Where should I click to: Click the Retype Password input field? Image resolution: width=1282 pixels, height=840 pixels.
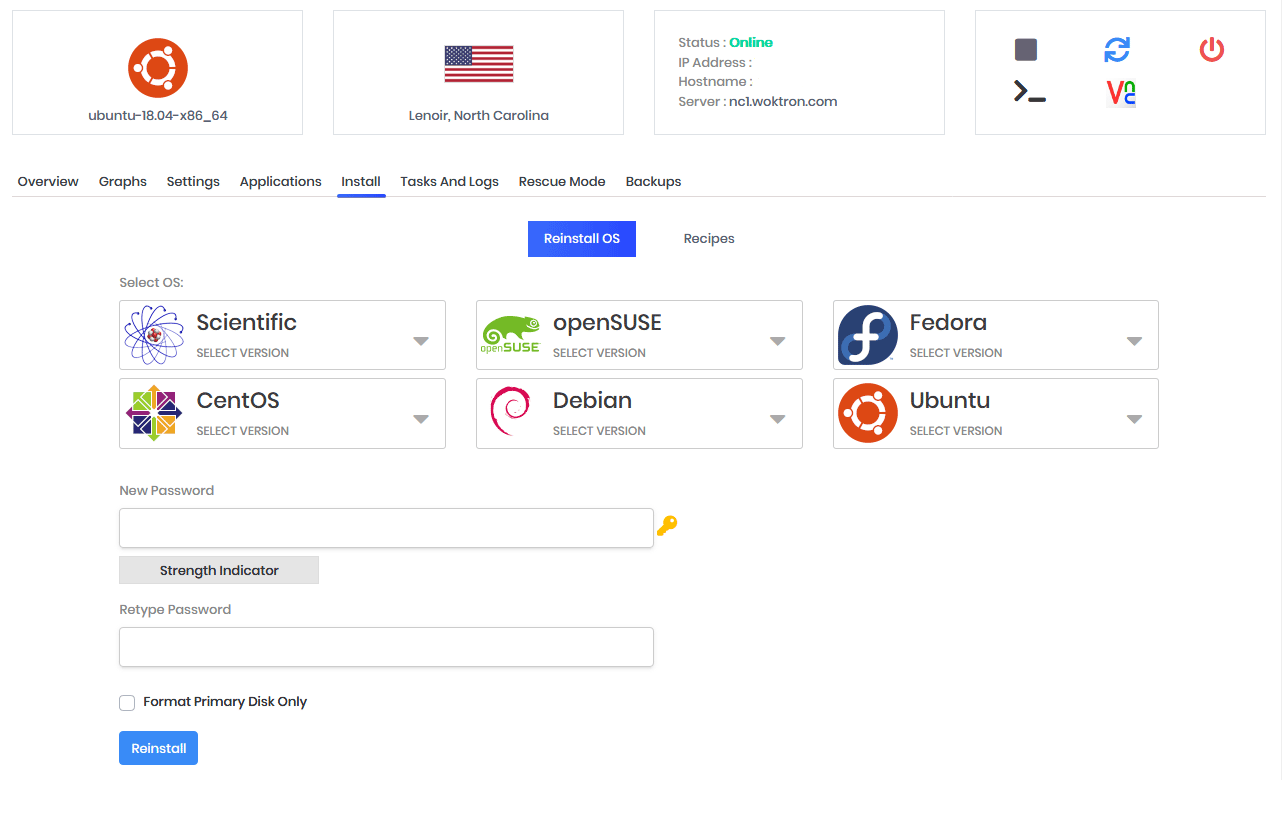386,647
